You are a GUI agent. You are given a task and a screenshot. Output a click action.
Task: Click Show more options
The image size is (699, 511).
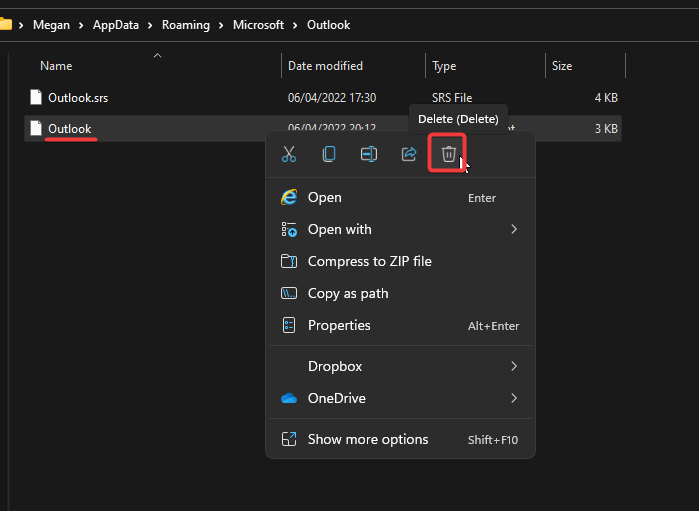tap(400, 440)
